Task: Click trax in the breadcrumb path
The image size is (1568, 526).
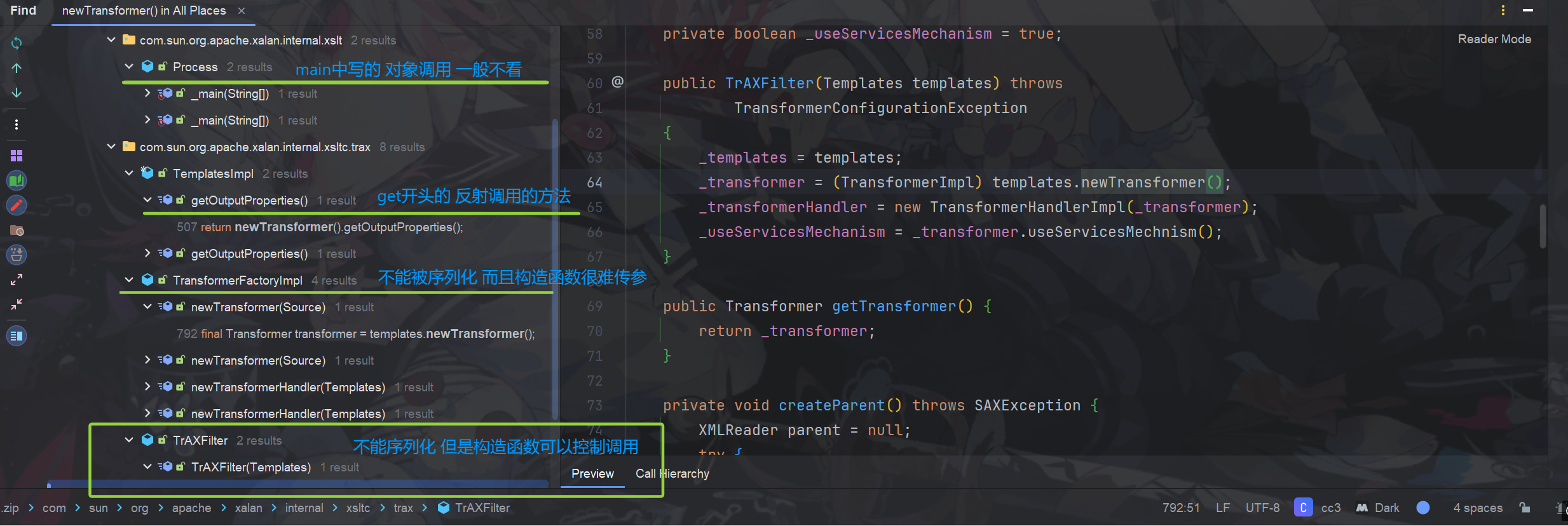Action: (x=403, y=508)
